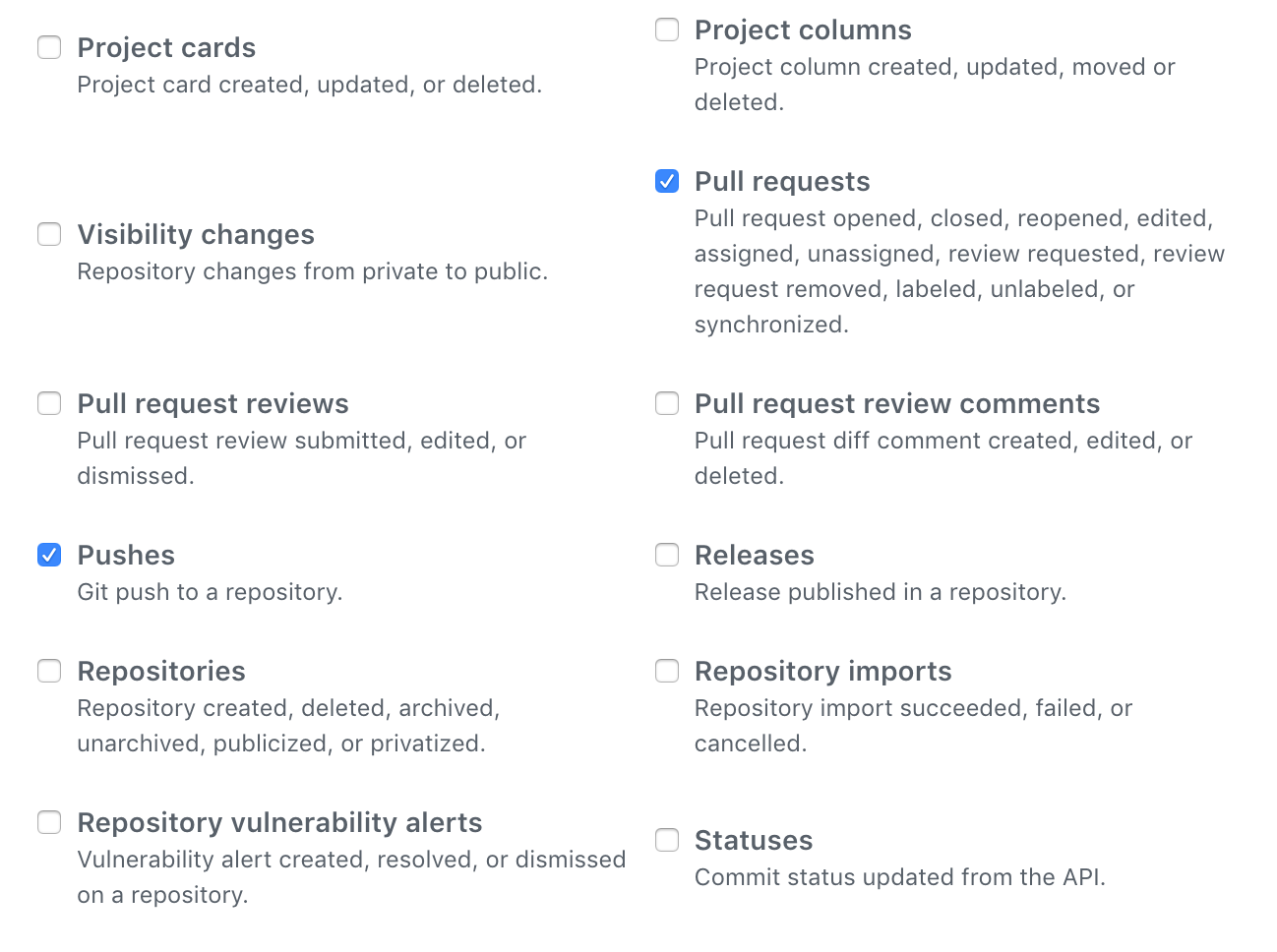Image resolution: width=1277 pixels, height=952 pixels.
Task: Click the Project cards heading
Action: pyautogui.click(x=166, y=48)
